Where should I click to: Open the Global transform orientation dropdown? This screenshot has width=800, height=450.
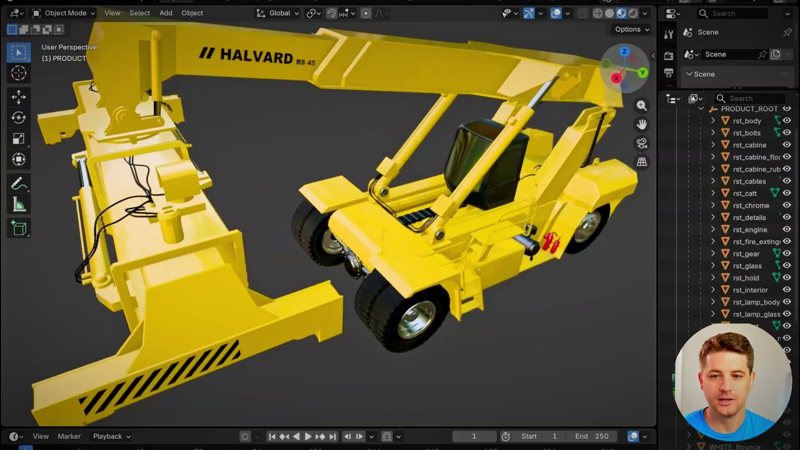tap(278, 13)
